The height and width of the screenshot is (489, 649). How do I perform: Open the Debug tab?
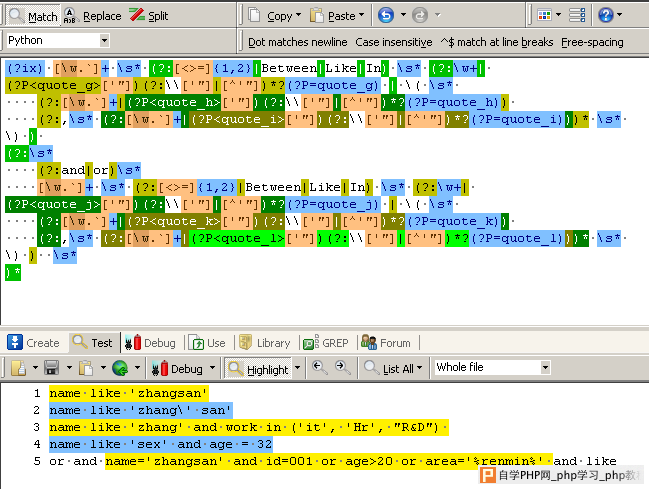(150, 343)
